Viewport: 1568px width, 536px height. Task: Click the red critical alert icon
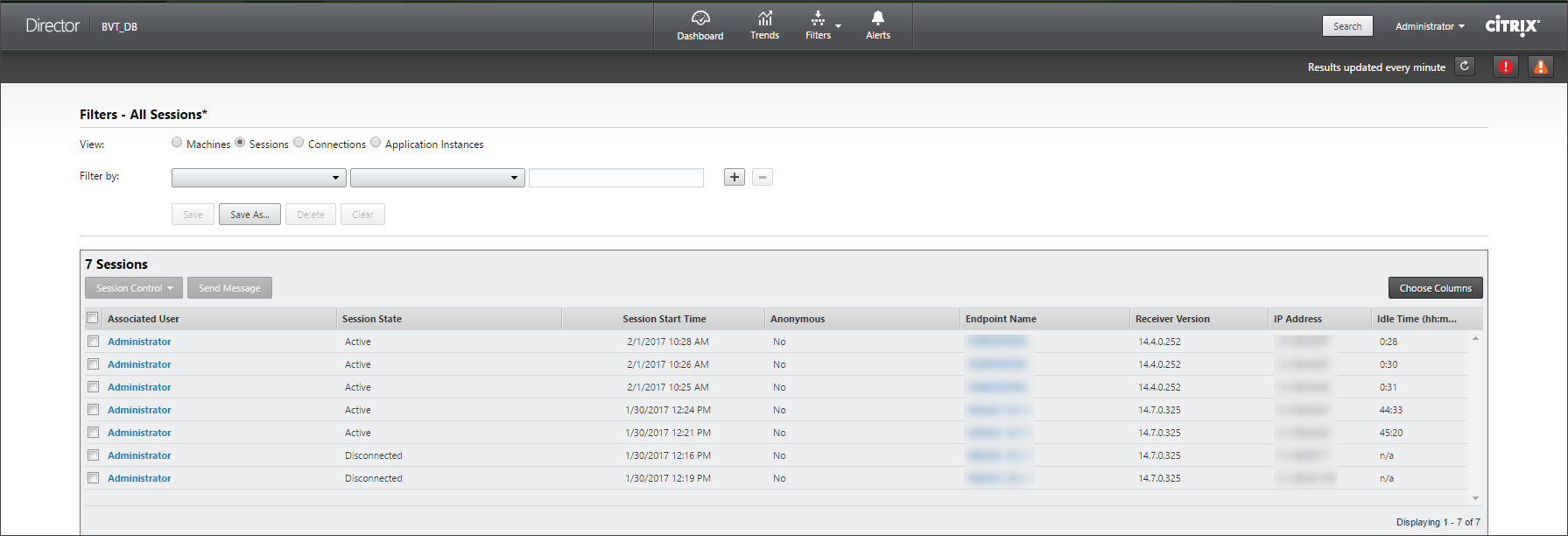point(1505,67)
